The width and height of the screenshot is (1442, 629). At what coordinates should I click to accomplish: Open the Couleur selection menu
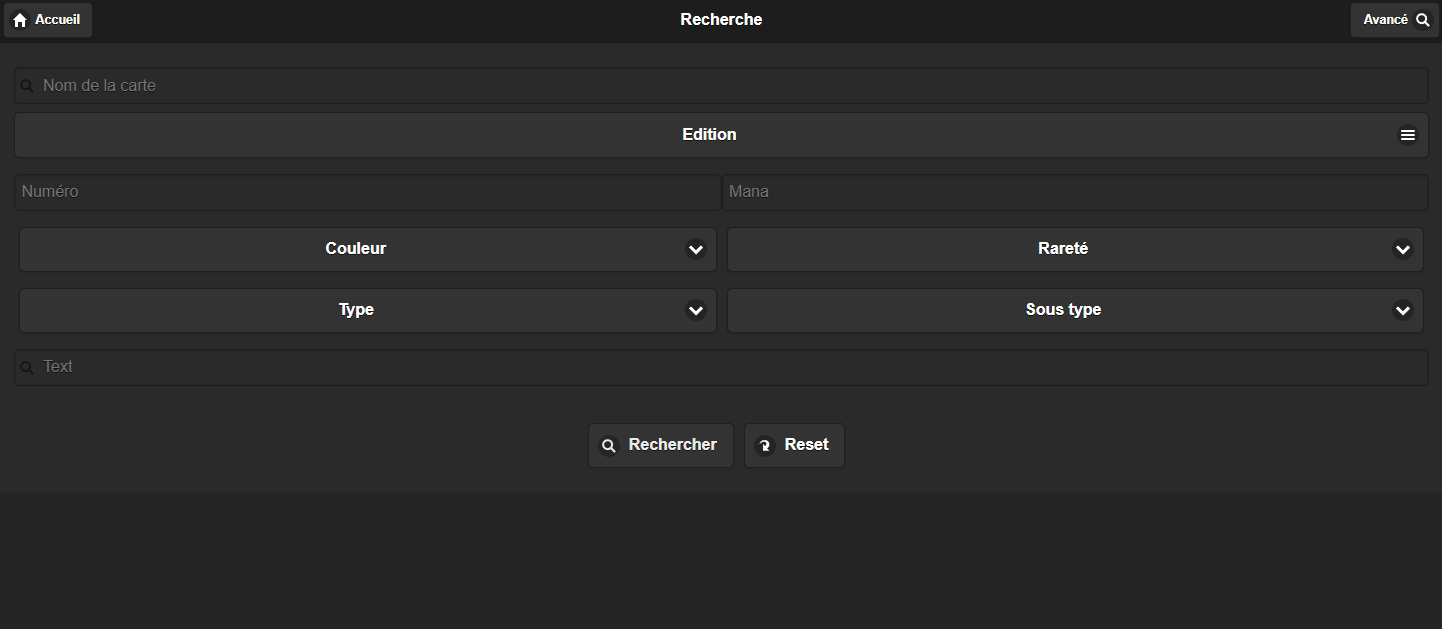pyautogui.click(x=356, y=249)
